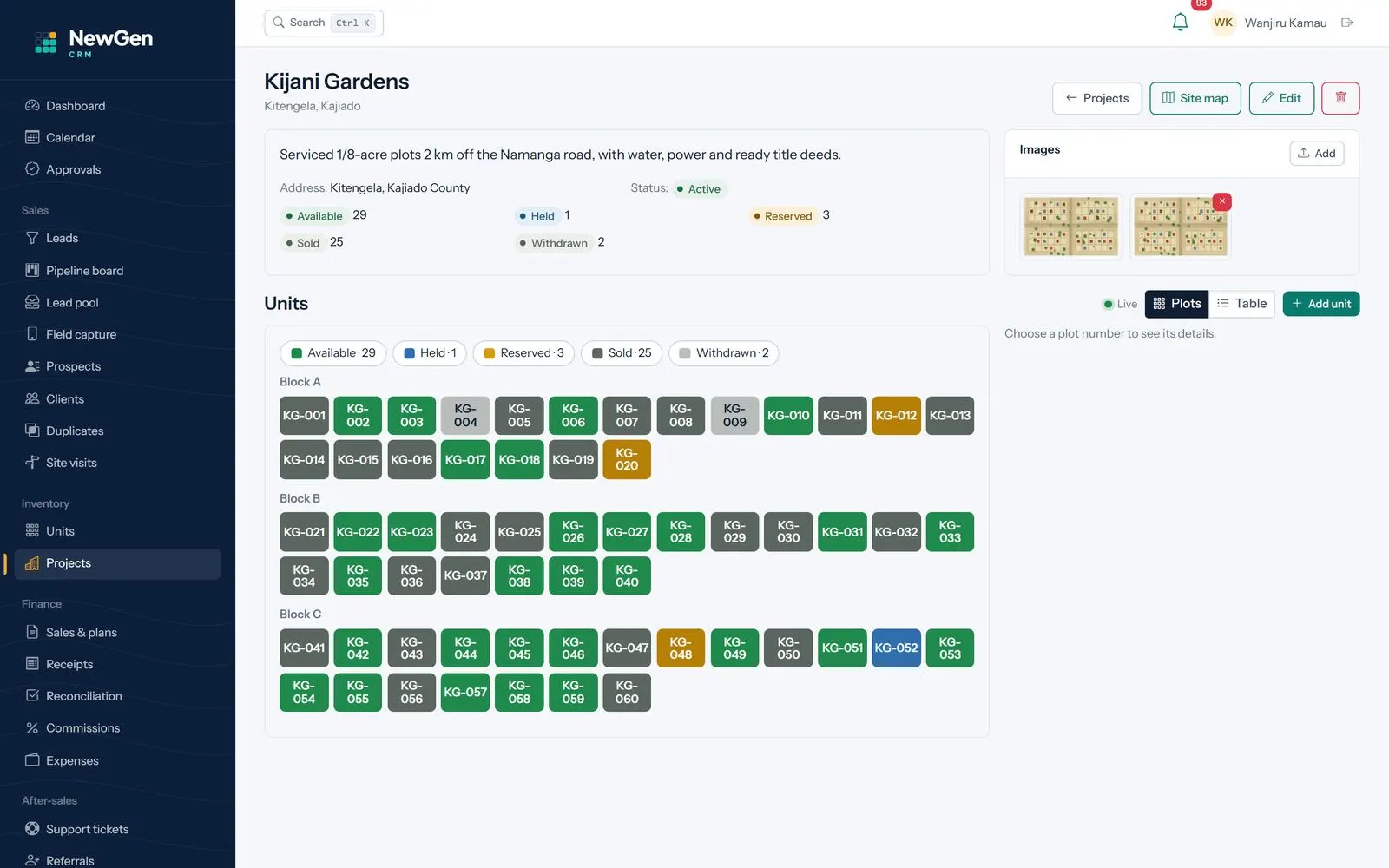Open the Site map
The image size is (1389, 868).
click(1195, 98)
